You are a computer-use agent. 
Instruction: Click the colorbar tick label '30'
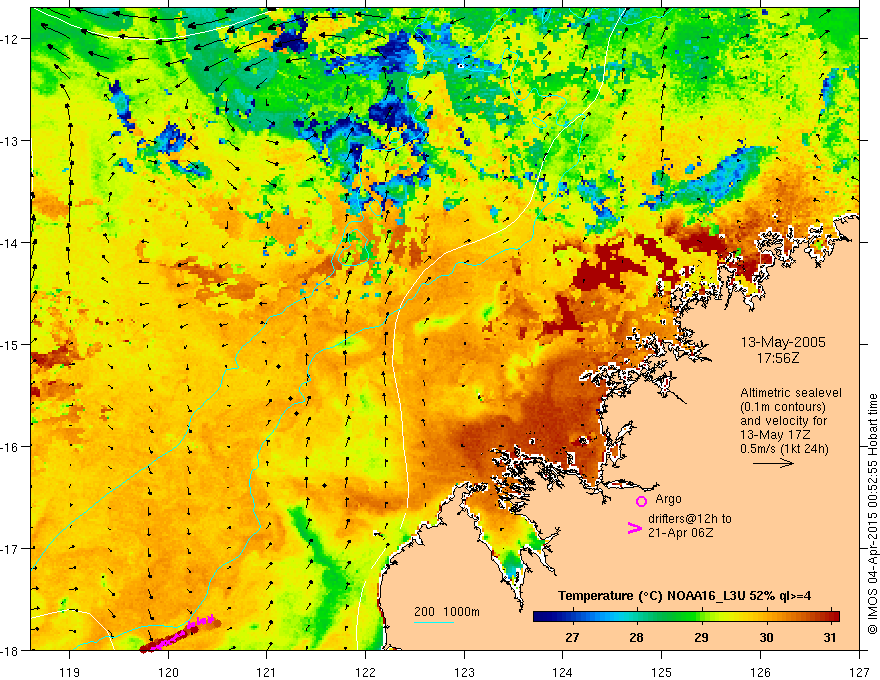coord(766,638)
